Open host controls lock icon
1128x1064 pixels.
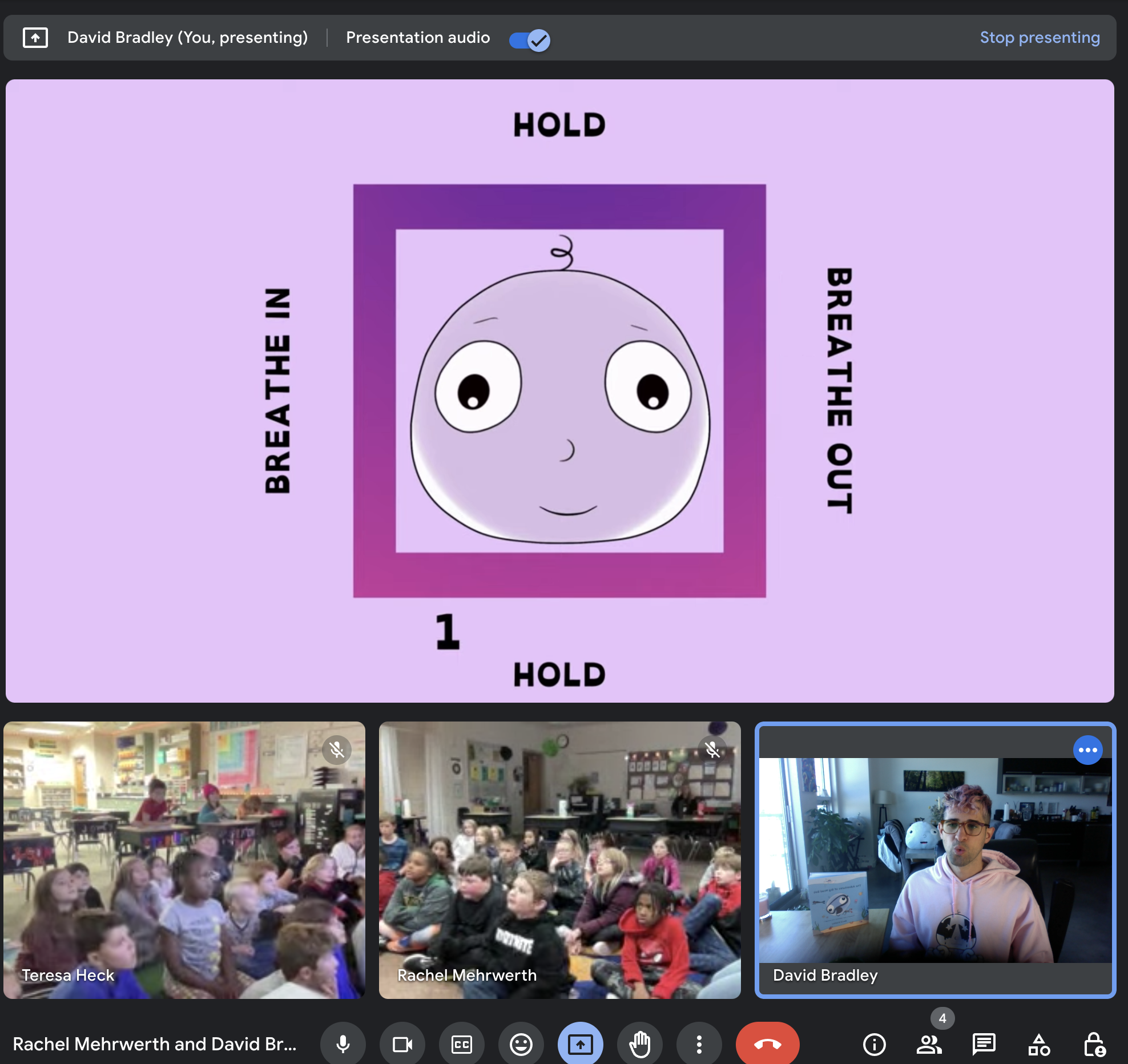[1094, 1045]
